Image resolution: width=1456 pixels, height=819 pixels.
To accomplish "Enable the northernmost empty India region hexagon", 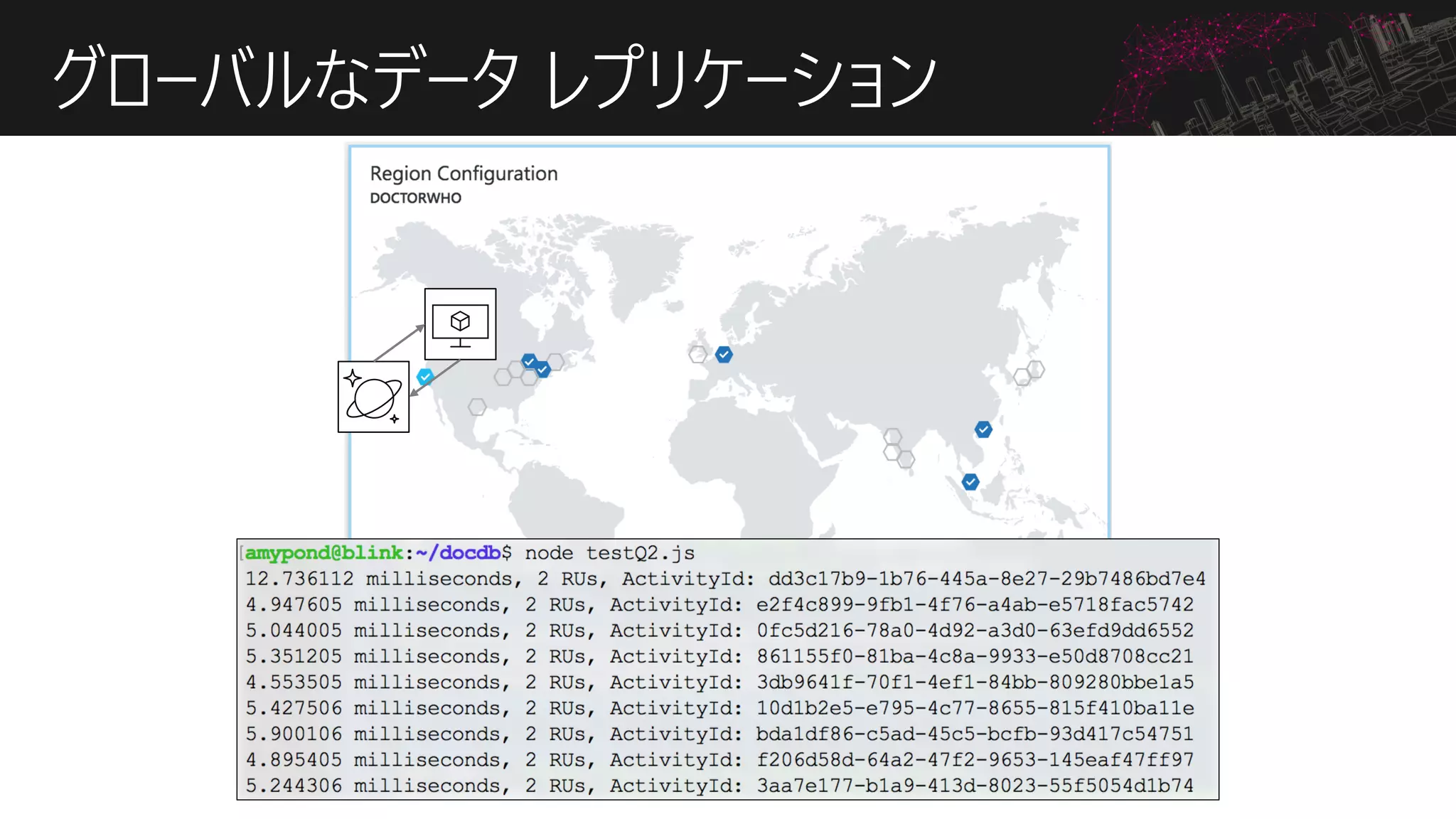I will click(893, 436).
